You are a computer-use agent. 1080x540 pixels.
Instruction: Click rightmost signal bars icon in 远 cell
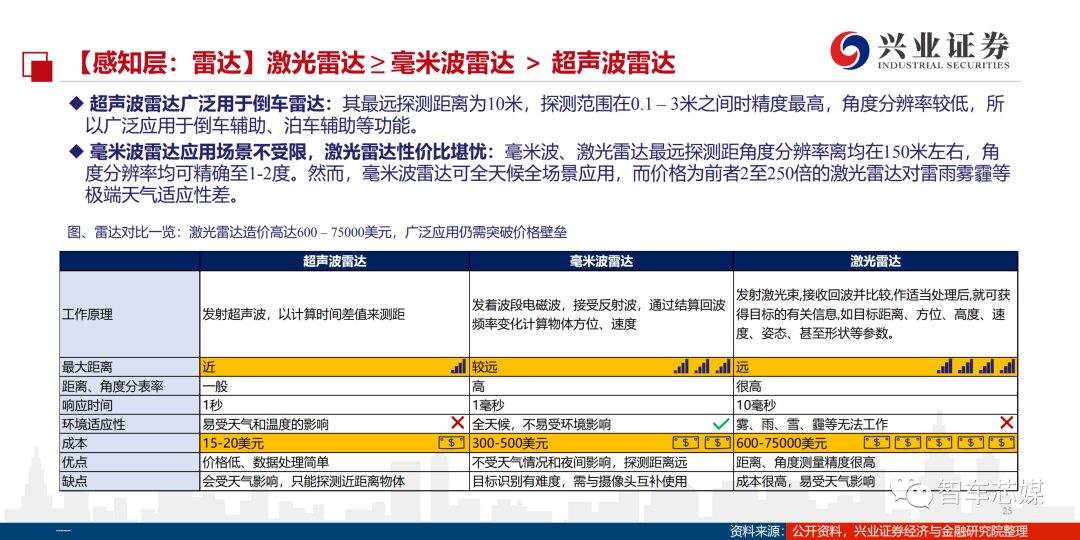1008,367
